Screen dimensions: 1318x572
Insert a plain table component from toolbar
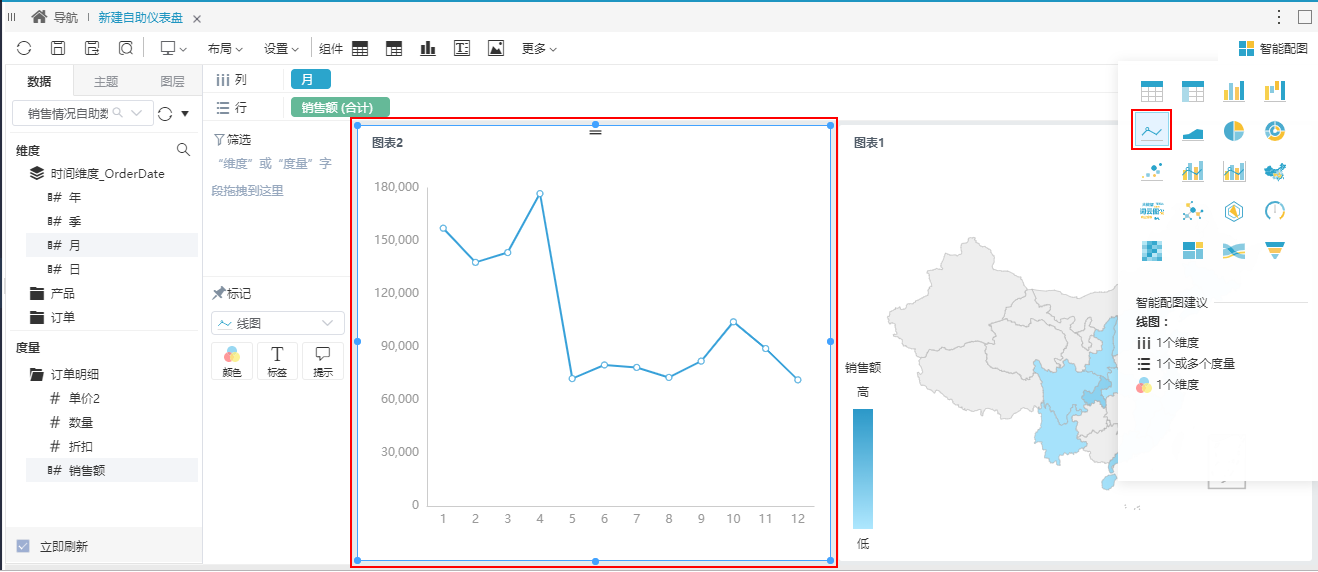[x=360, y=48]
